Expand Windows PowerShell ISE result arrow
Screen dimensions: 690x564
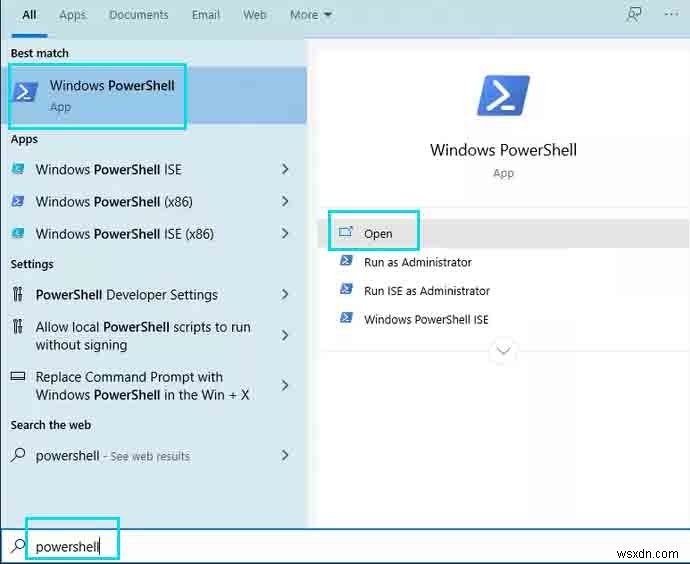tap(285, 169)
